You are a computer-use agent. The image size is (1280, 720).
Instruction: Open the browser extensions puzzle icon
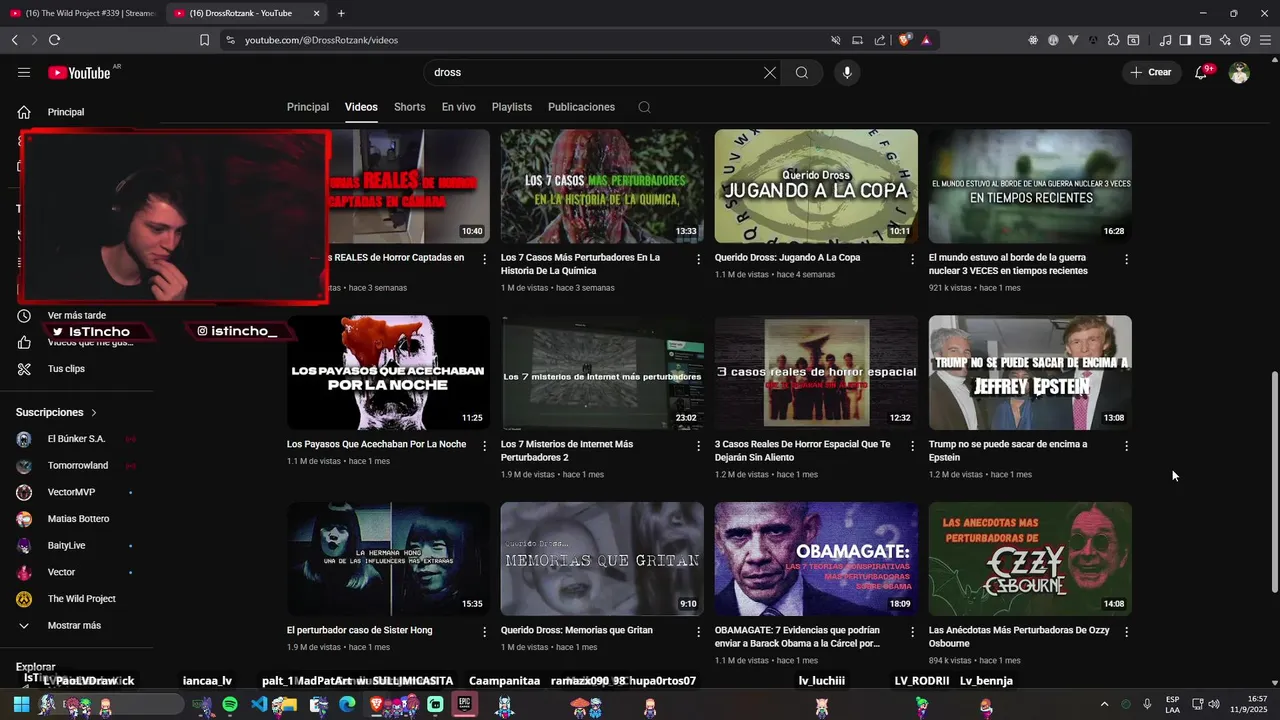pyautogui.click(x=1113, y=40)
